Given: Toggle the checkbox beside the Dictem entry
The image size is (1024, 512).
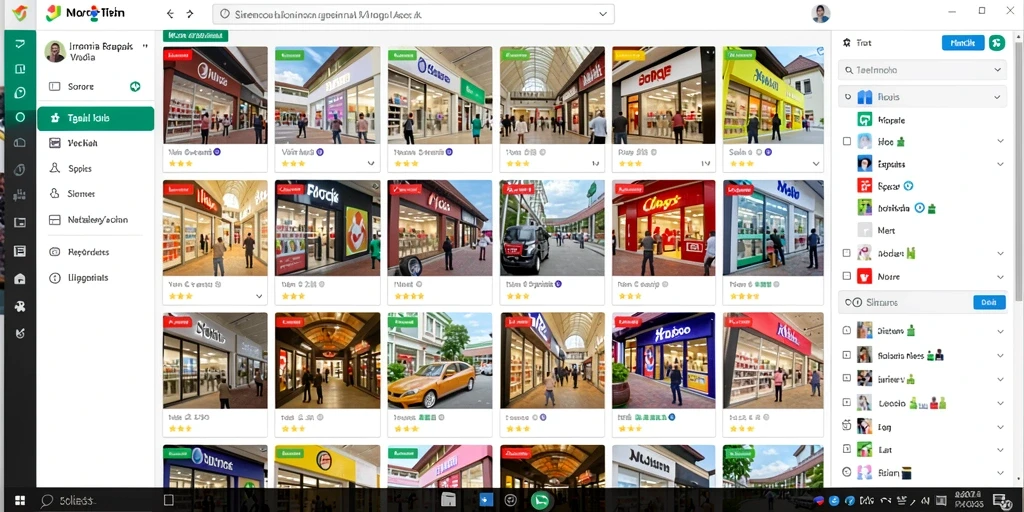Looking at the screenshot, I should [x=847, y=331].
